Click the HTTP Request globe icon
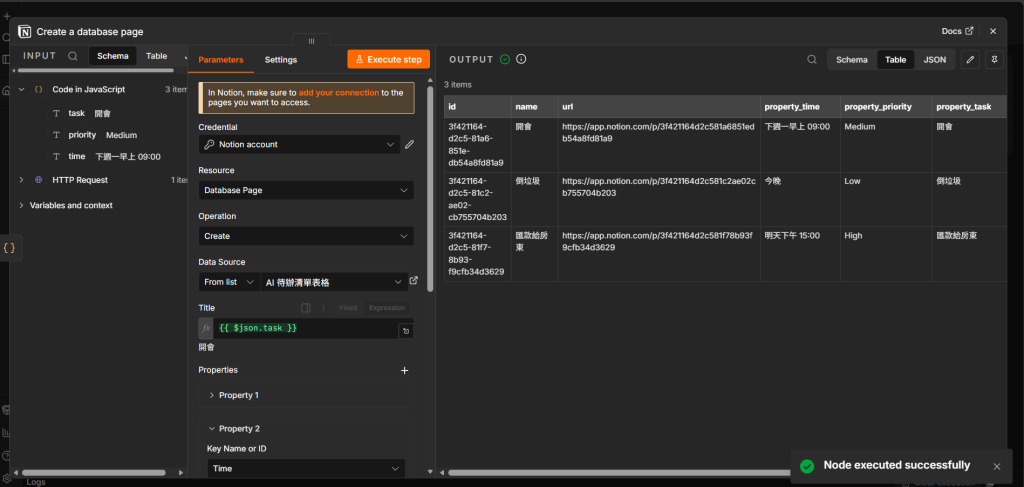Screen dimensions: 1024x487 [x=39, y=180]
